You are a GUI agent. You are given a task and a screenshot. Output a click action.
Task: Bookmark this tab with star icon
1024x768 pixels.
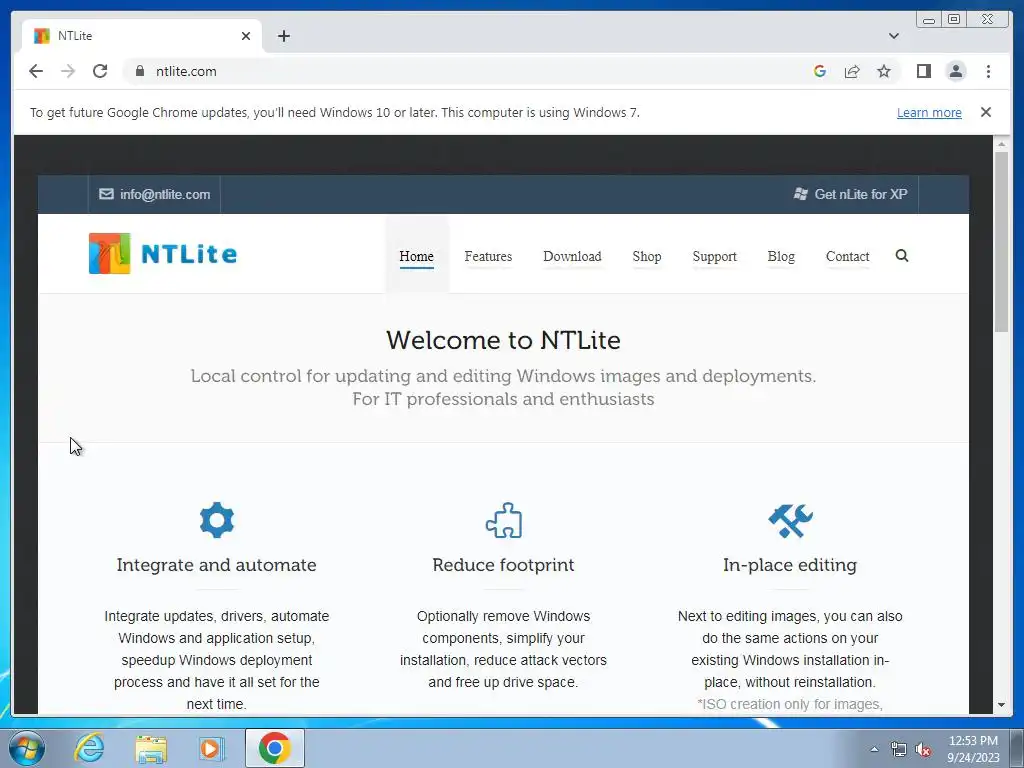click(x=884, y=71)
